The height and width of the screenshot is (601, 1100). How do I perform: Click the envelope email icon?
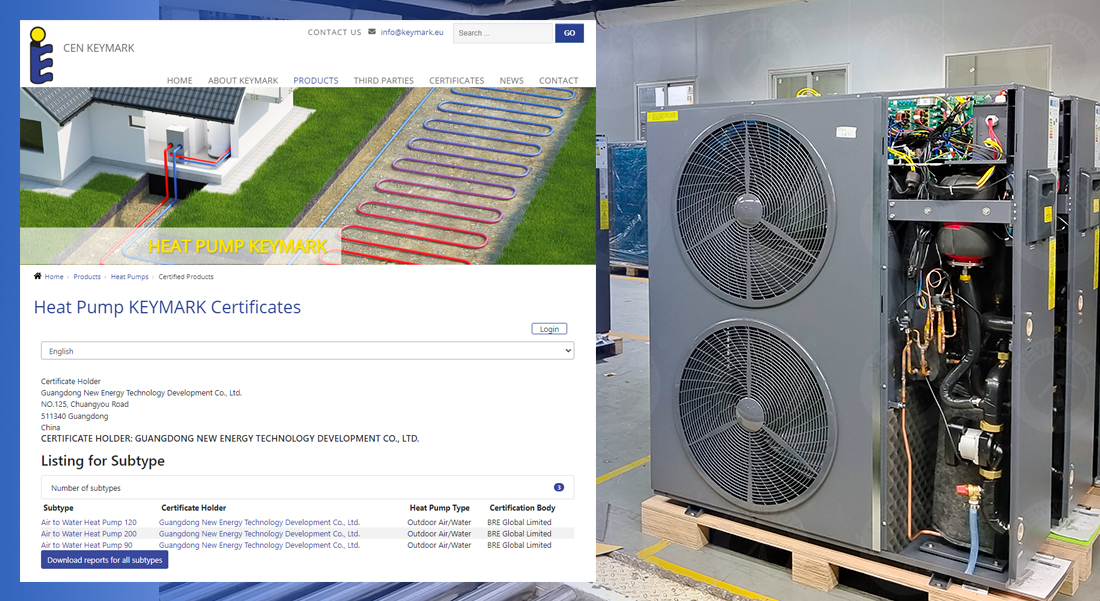click(x=372, y=32)
